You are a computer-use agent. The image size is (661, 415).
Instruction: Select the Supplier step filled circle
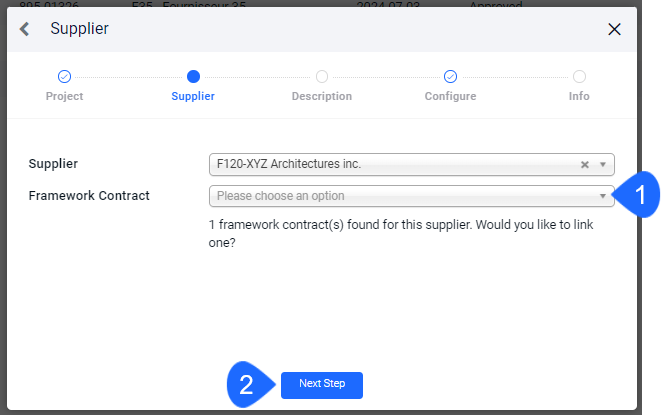193,77
